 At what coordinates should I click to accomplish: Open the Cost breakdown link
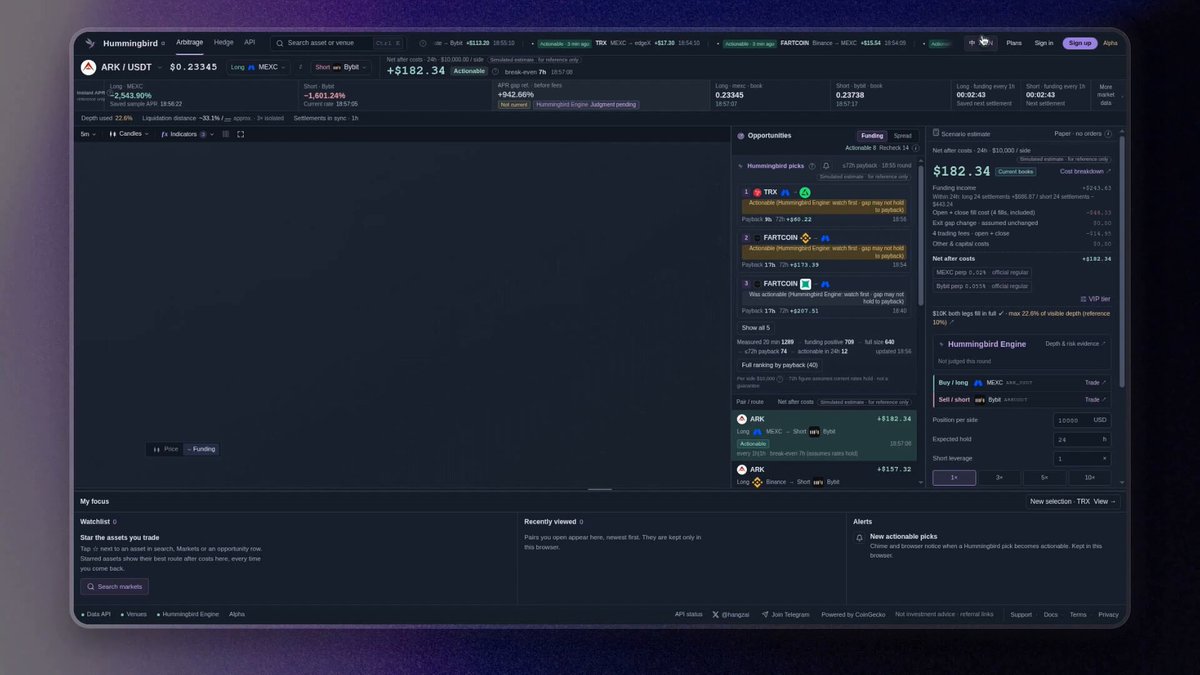pyautogui.click(x=1085, y=171)
